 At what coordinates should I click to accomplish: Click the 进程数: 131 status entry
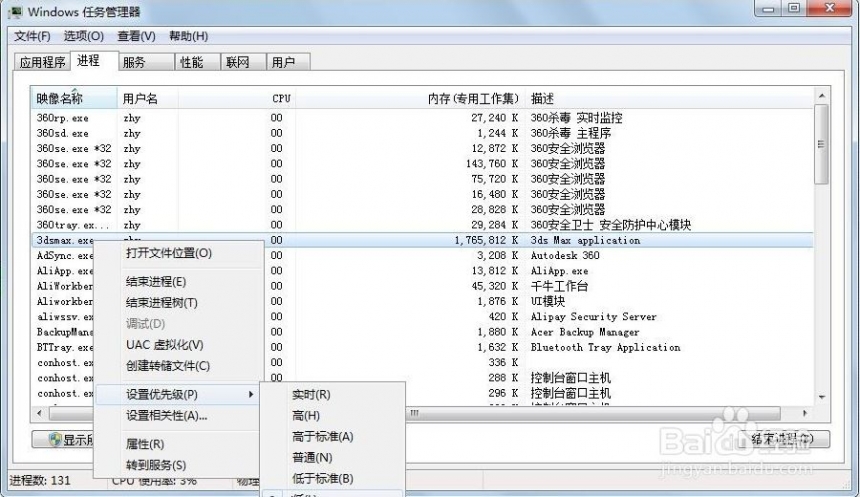(40, 481)
